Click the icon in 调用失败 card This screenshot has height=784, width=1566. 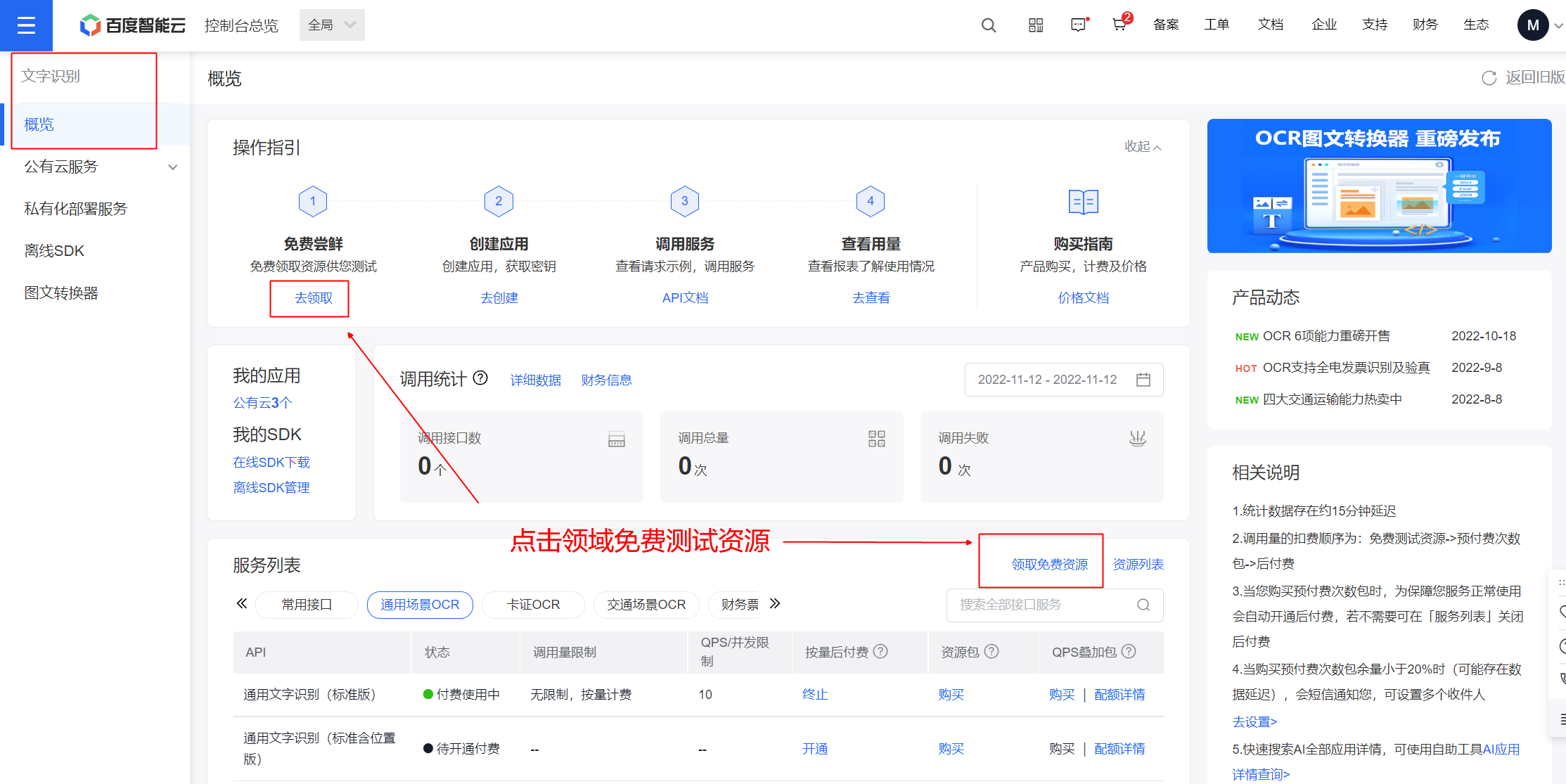tap(1137, 439)
